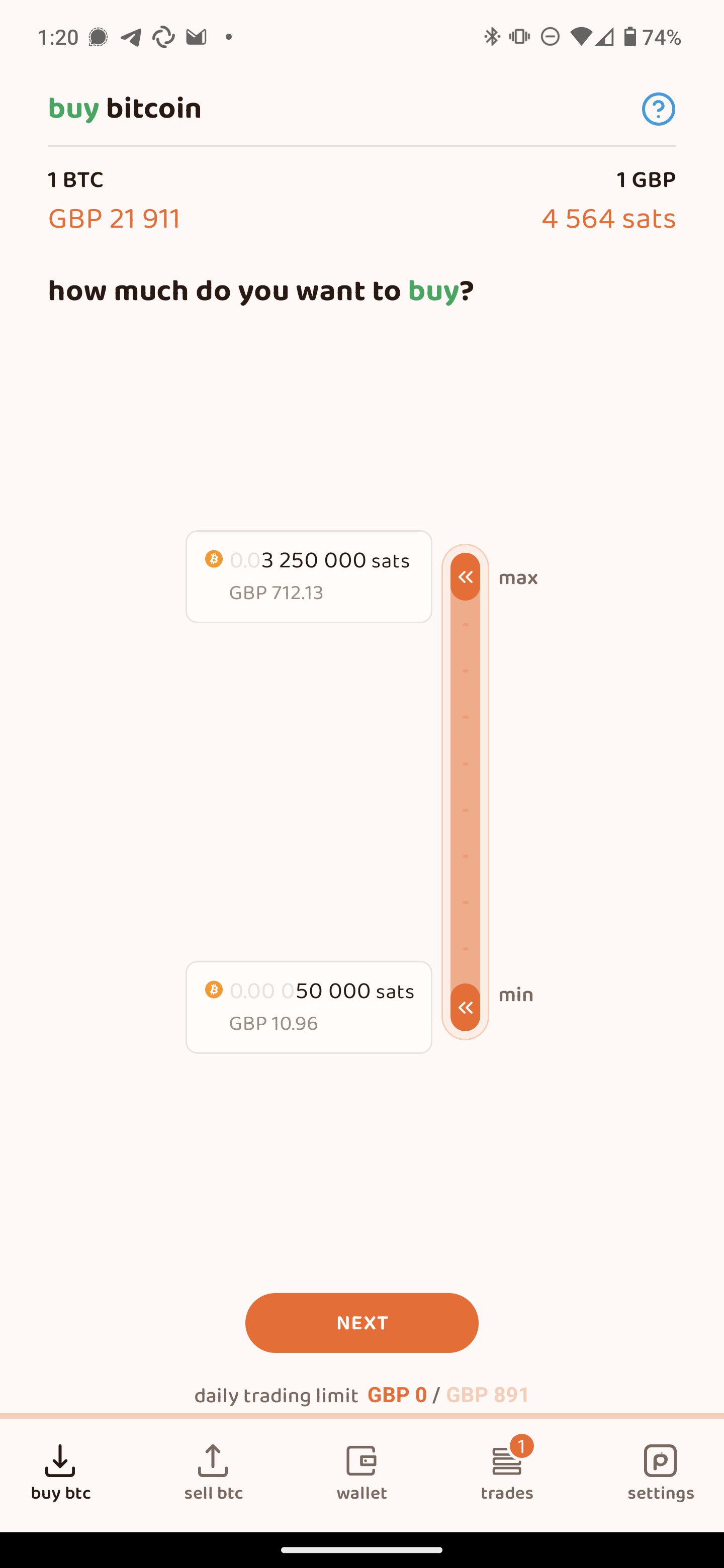This screenshot has width=724, height=1568.
Task: Switch to the wallet tab label
Action: (x=361, y=1493)
